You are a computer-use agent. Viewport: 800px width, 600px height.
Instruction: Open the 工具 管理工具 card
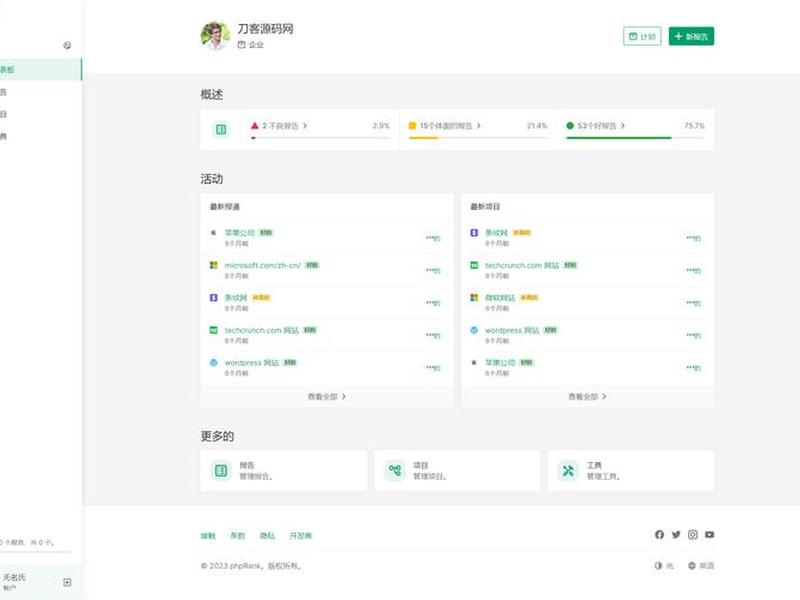click(631, 470)
